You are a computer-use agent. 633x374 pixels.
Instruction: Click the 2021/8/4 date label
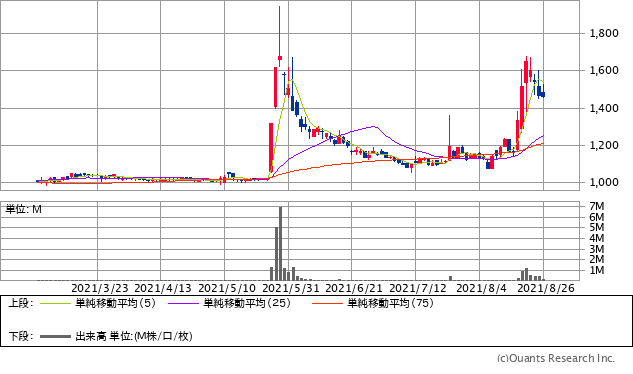481,288
